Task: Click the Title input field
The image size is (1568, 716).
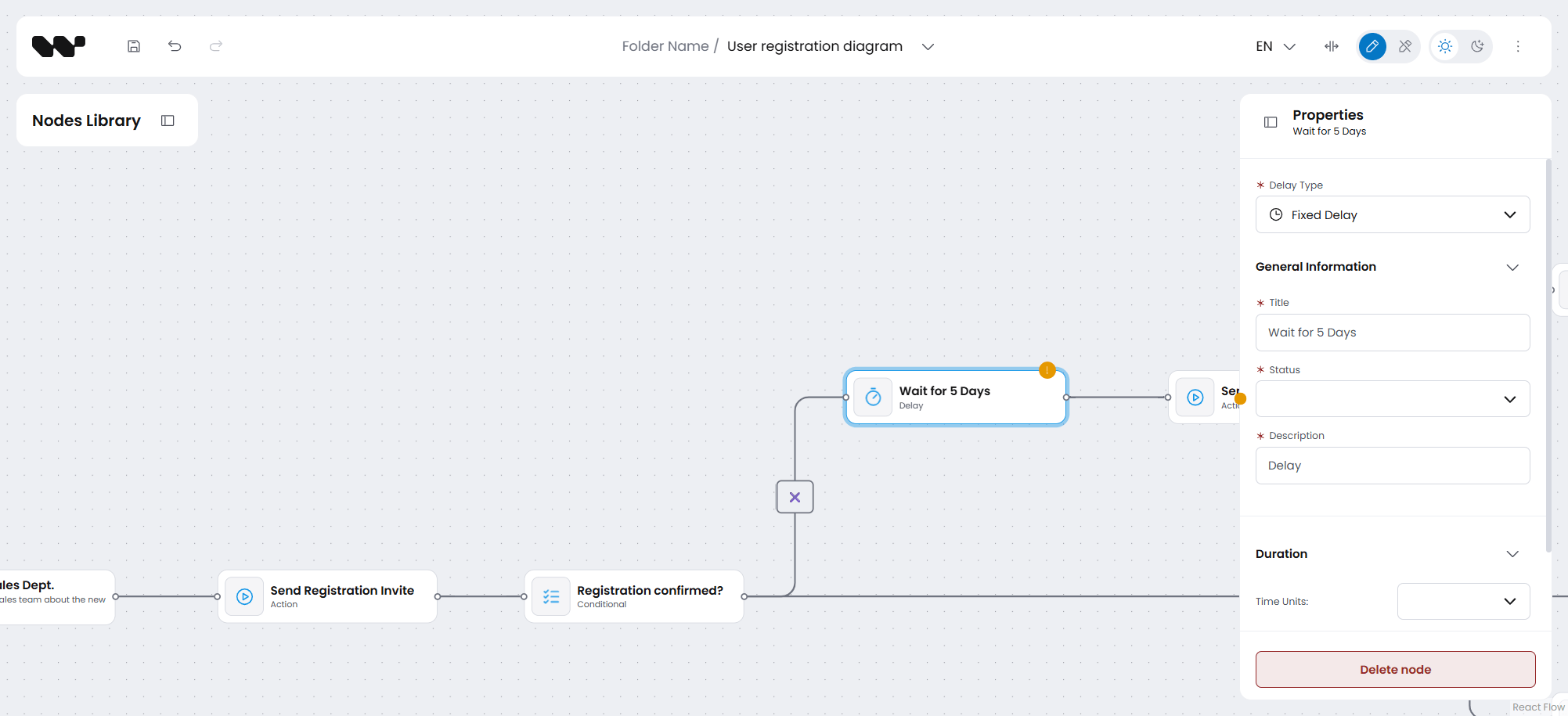Action: [x=1393, y=333]
